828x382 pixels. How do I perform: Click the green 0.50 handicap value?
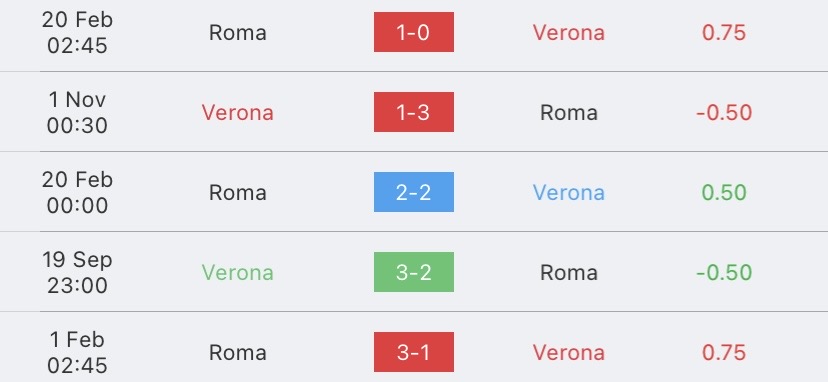coord(724,192)
